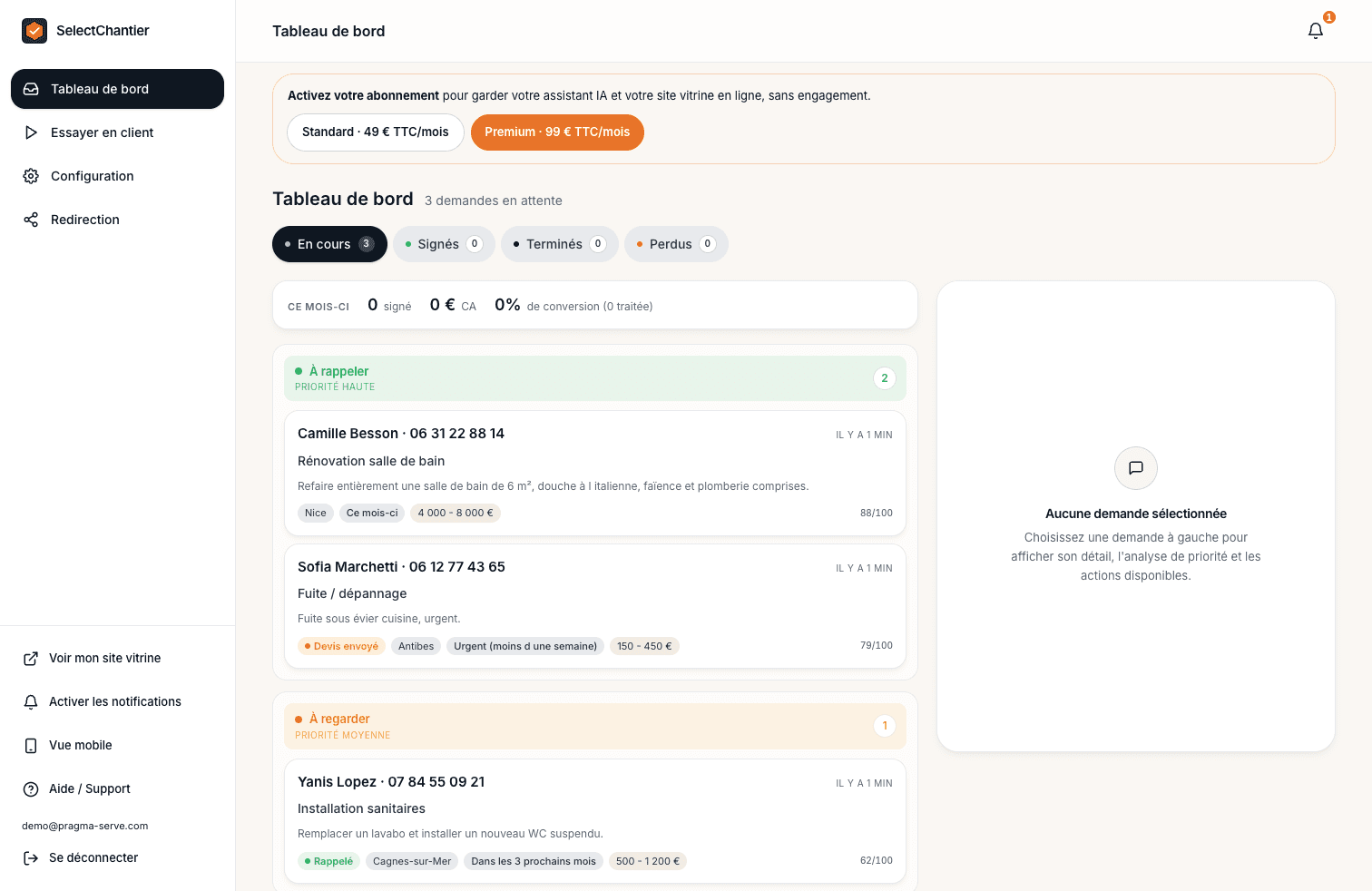Click Activer les notifications

117,702
